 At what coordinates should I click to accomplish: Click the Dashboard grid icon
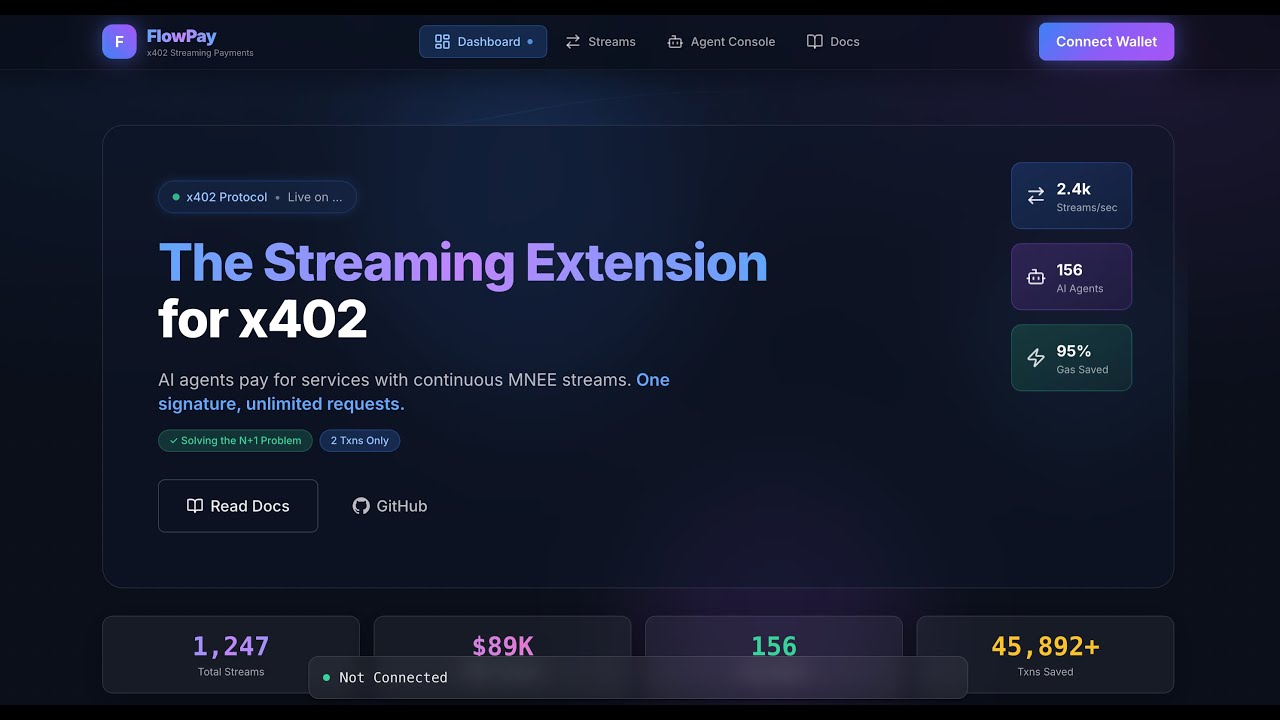tap(442, 42)
